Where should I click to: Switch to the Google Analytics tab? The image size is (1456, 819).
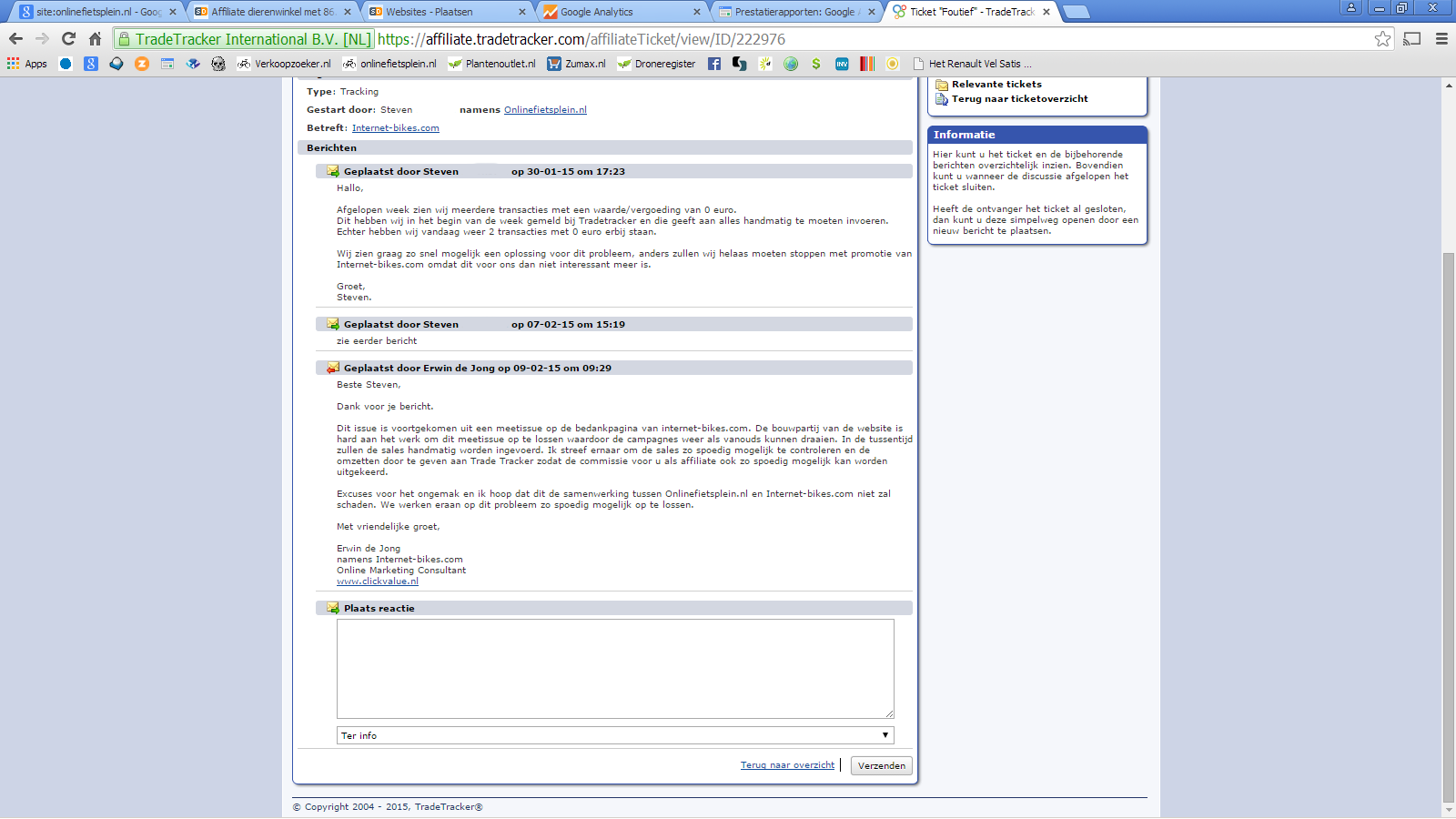pyautogui.click(x=621, y=12)
